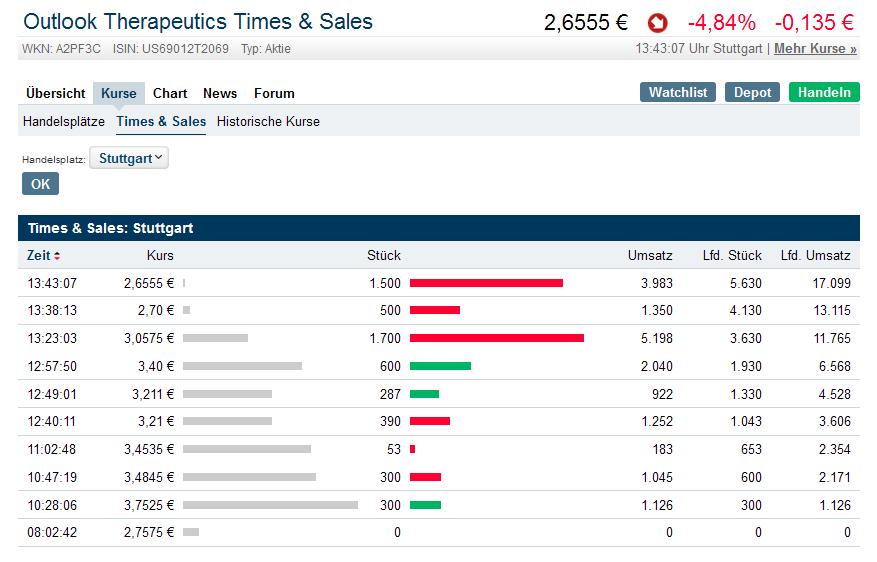Image resolution: width=877 pixels, height=562 pixels.
Task: Select the Kurse tab
Action: pyautogui.click(x=119, y=93)
